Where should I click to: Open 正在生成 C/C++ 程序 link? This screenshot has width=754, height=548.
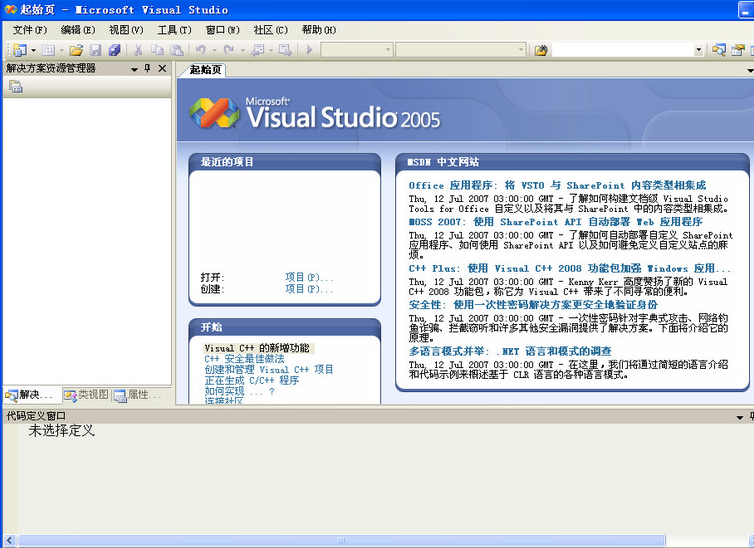click(x=252, y=381)
